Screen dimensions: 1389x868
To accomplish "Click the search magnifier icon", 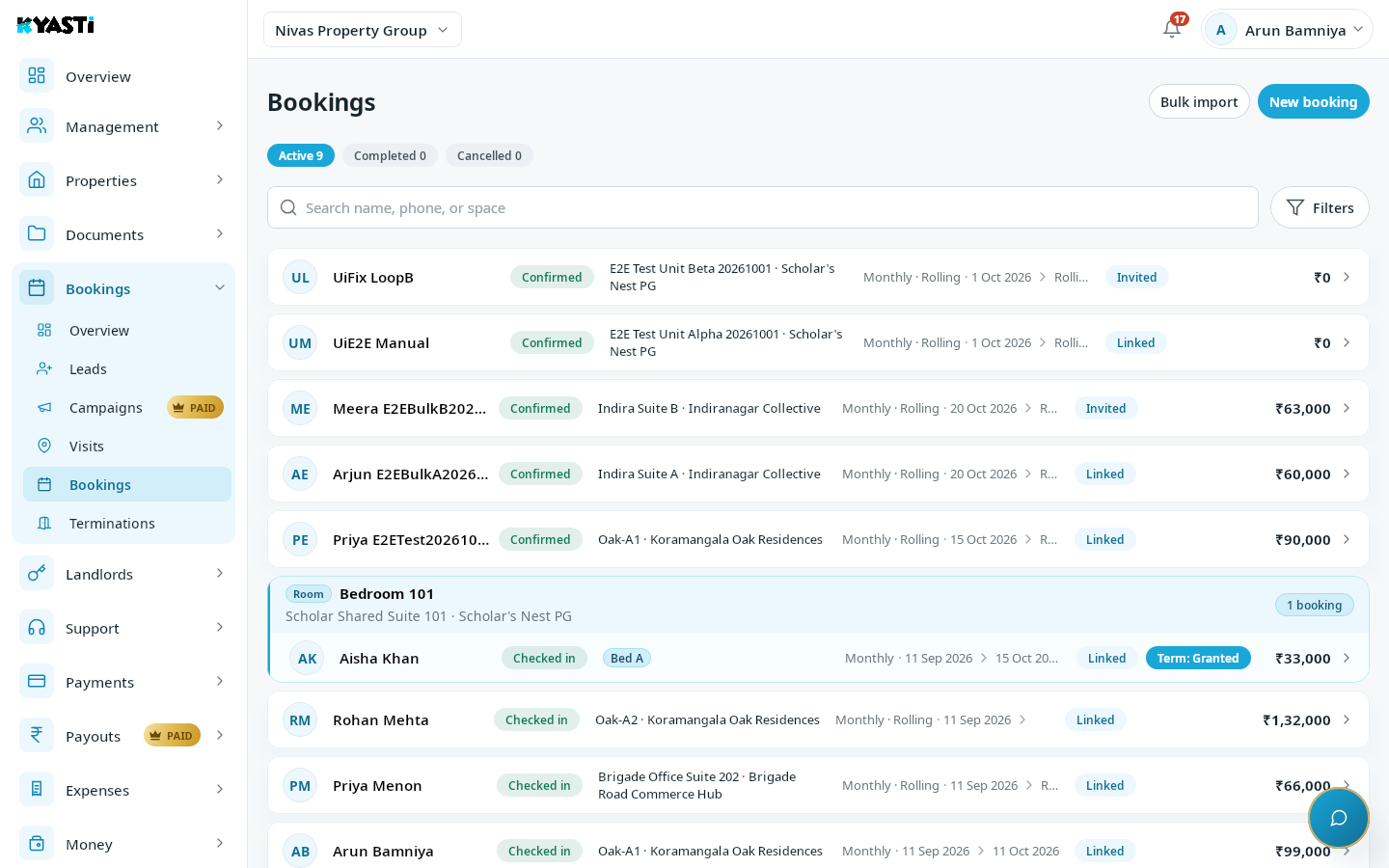I will [x=287, y=207].
